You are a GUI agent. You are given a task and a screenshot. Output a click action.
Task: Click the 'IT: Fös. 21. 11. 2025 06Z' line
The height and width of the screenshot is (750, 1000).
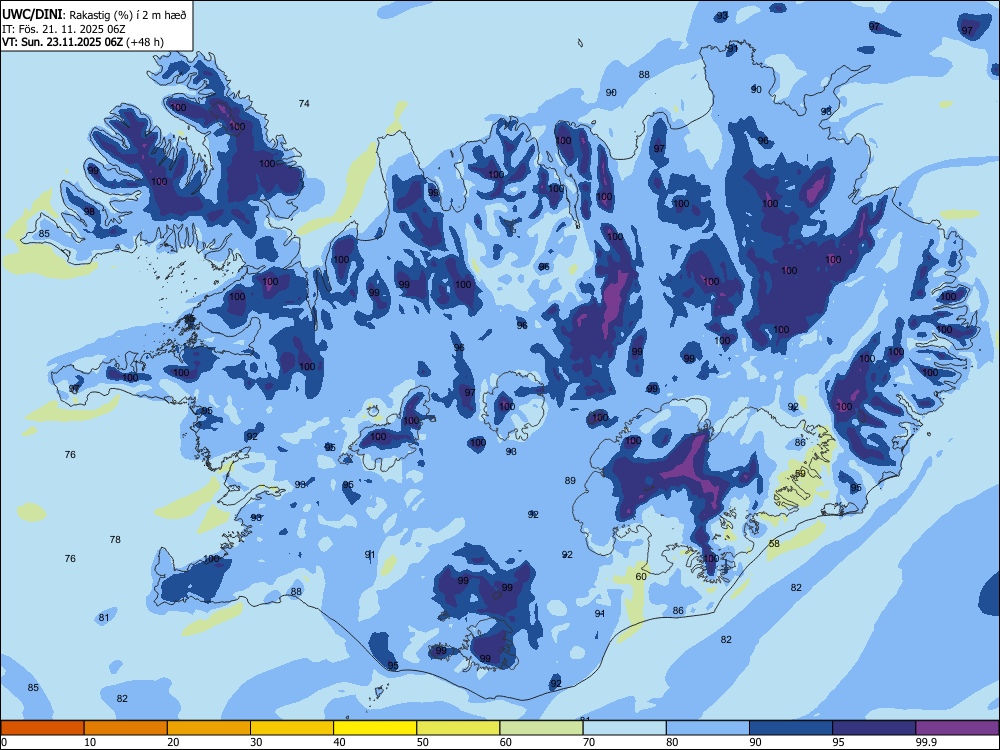coord(64,29)
